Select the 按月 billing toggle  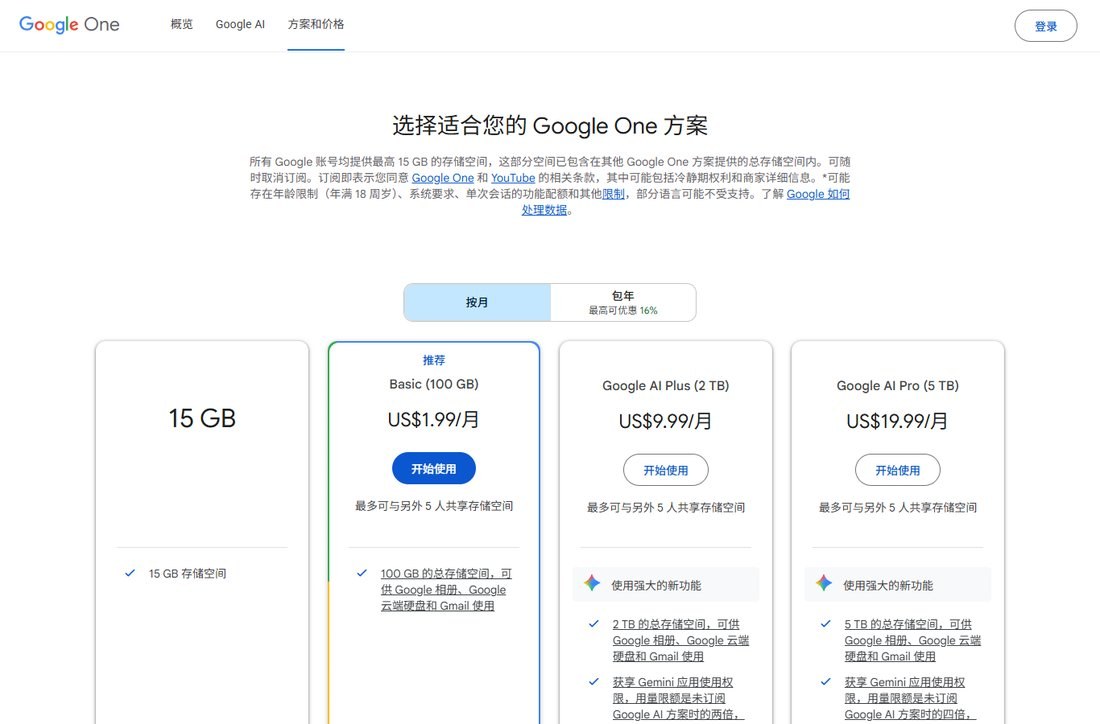(477, 302)
